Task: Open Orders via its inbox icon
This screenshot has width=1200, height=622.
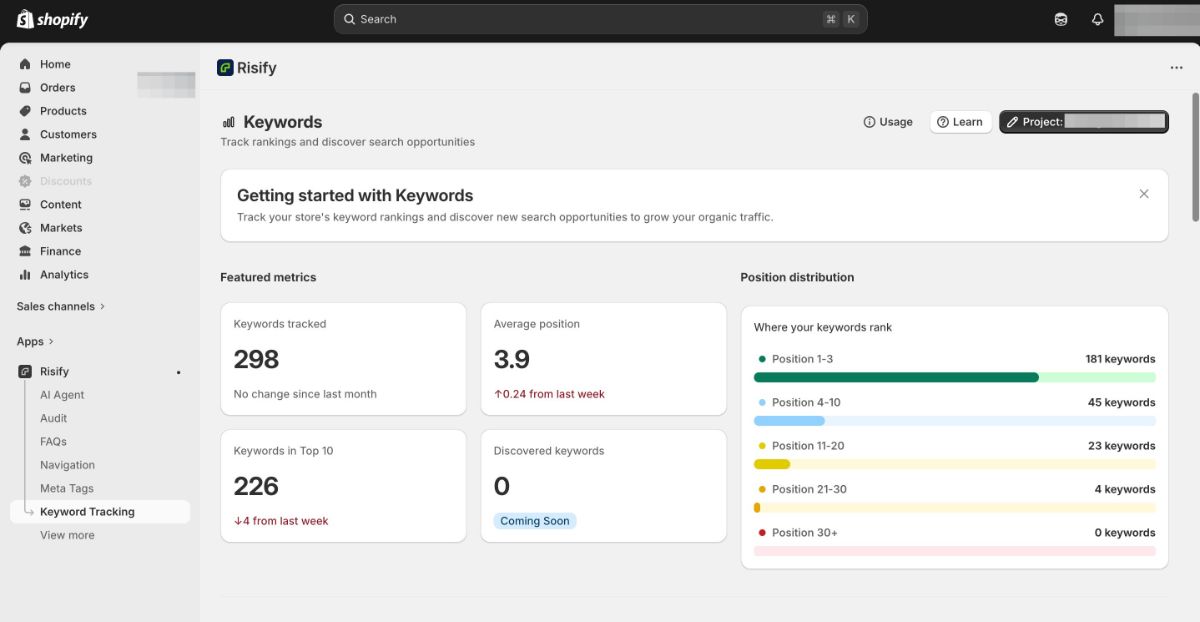Action: click(25, 88)
